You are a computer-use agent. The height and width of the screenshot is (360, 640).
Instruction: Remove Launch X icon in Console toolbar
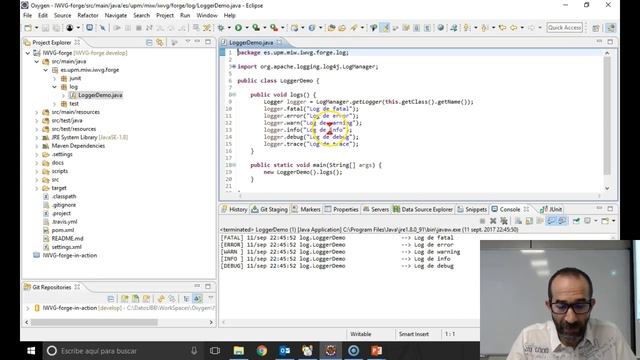[x=493, y=221]
